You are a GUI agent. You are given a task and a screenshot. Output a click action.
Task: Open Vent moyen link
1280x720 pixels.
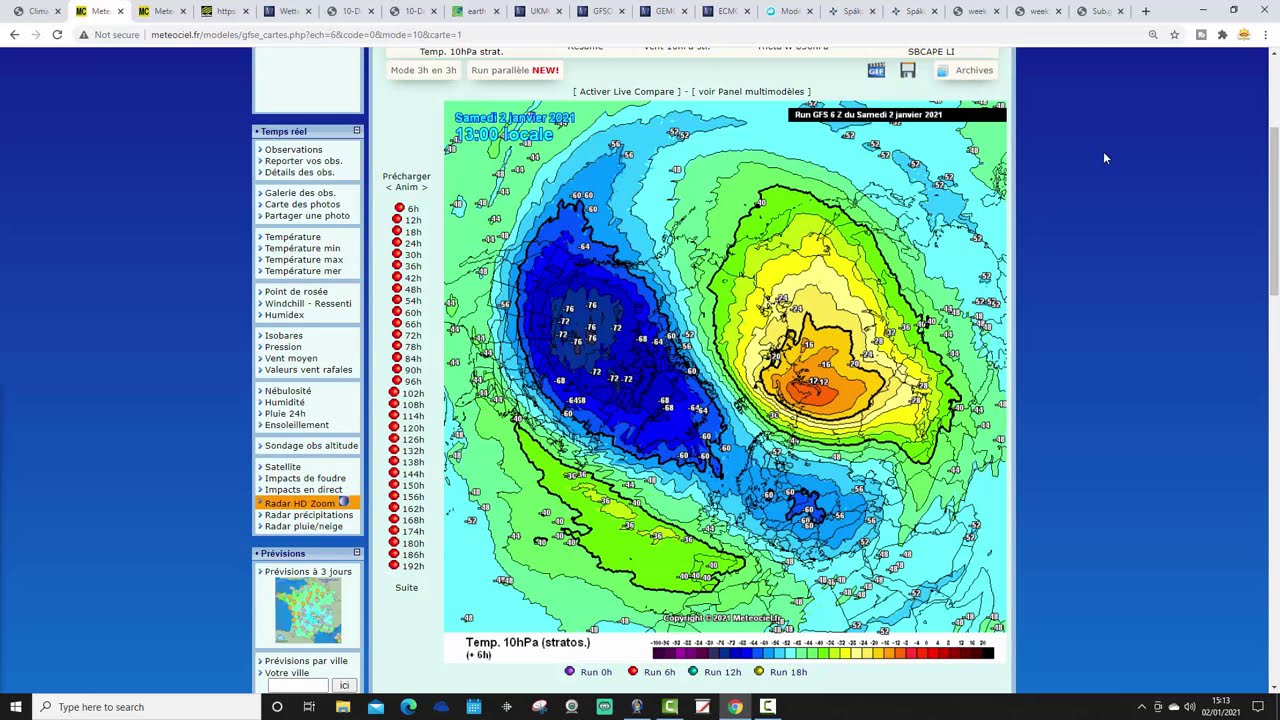click(291, 358)
